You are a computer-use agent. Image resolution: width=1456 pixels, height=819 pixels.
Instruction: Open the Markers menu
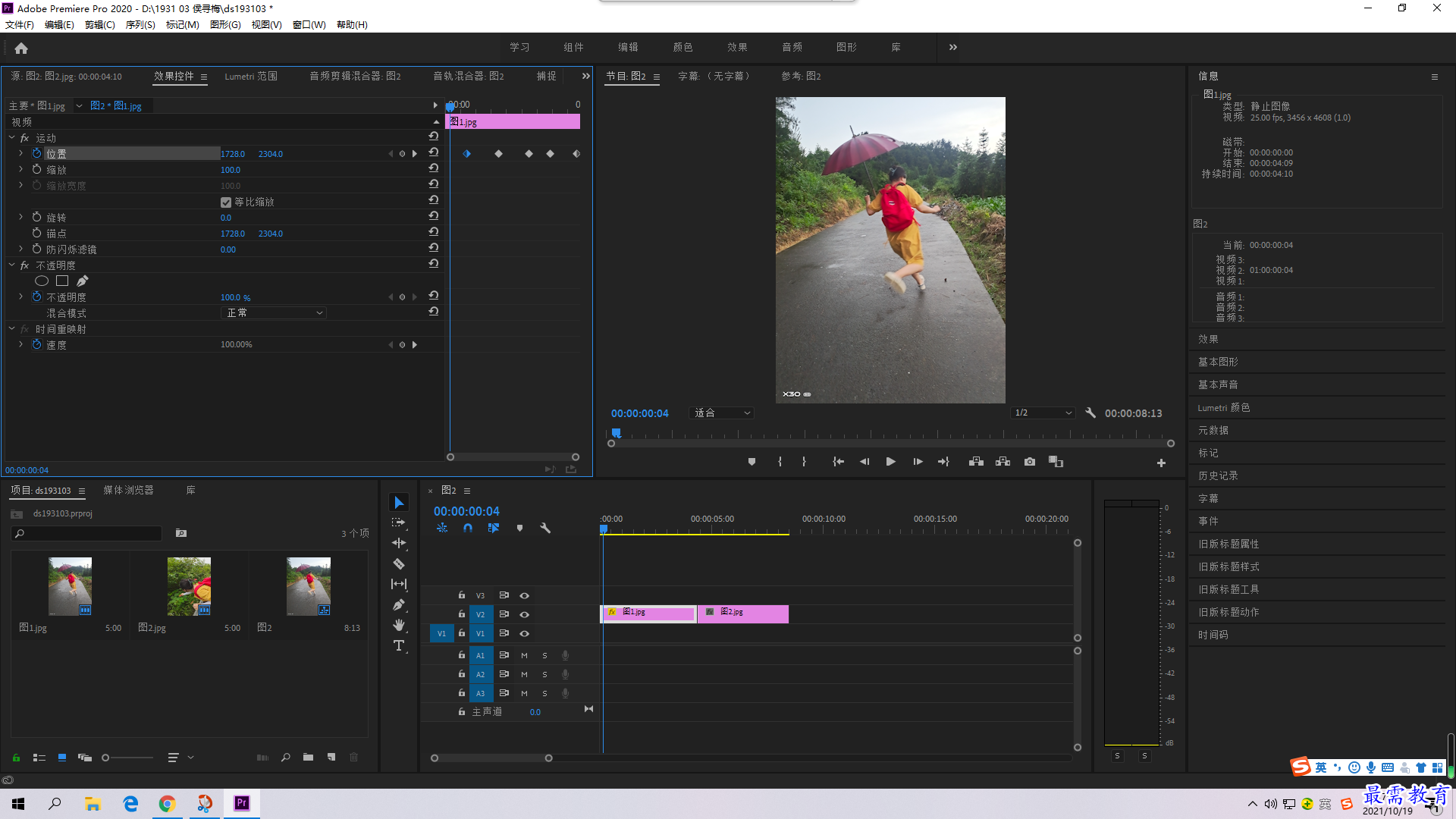183,25
